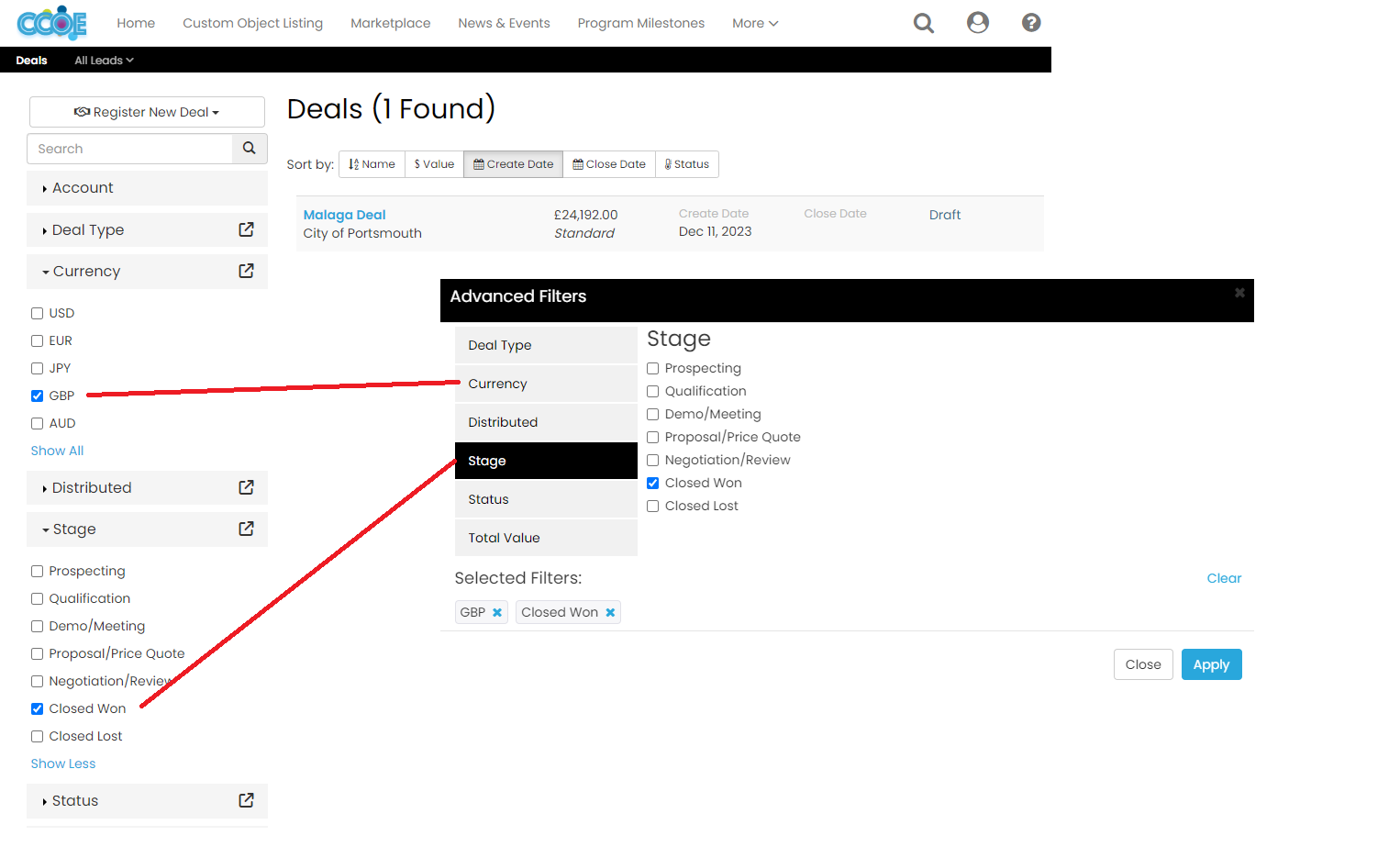The image size is (1400, 847).
Task: Uncheck the GBP currency checkbox
Action: pos(38,396)
